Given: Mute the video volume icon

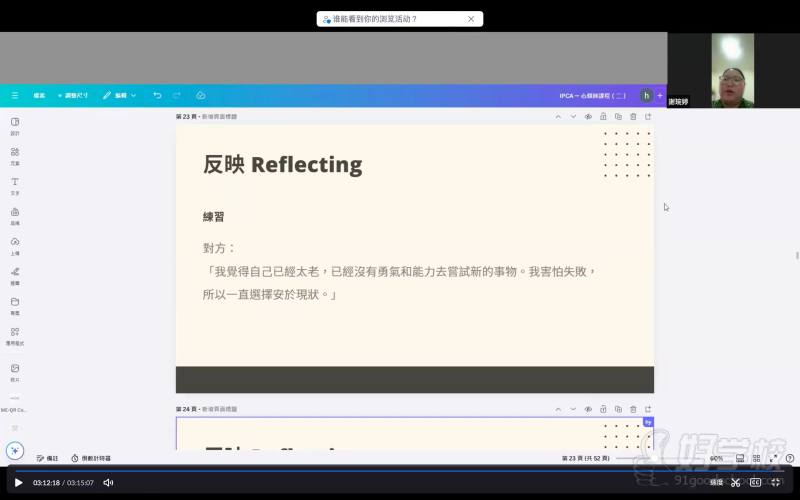Looking at the screenshot, I should [108, 483].
